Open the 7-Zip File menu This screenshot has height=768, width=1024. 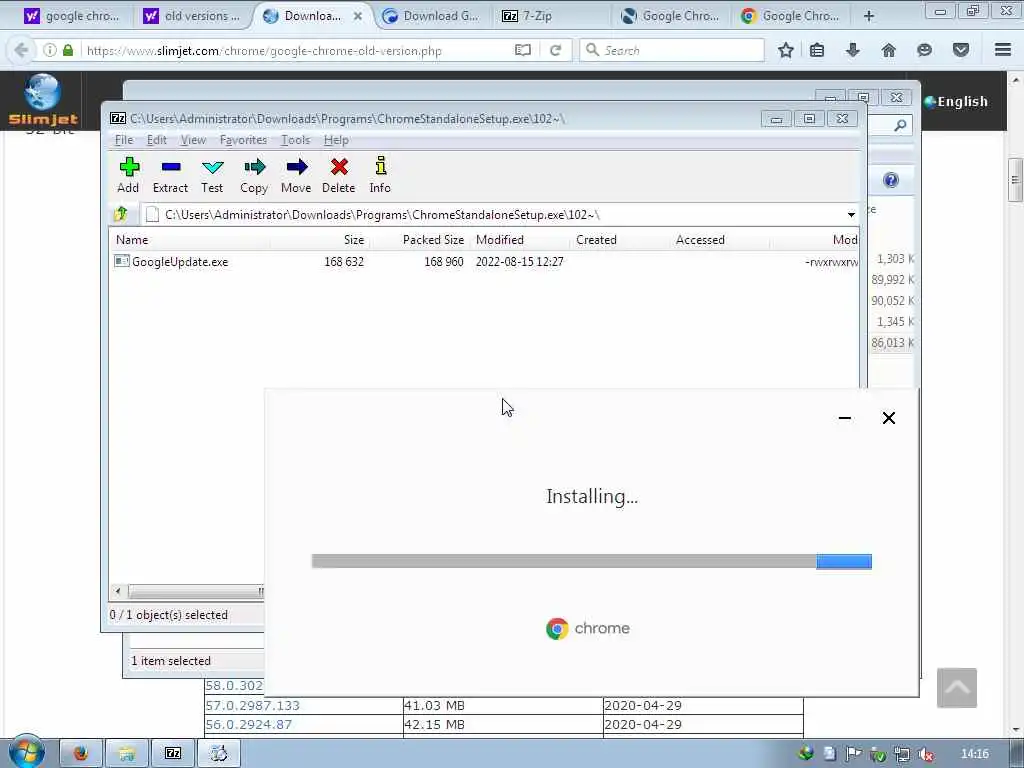tap(123, 140)
